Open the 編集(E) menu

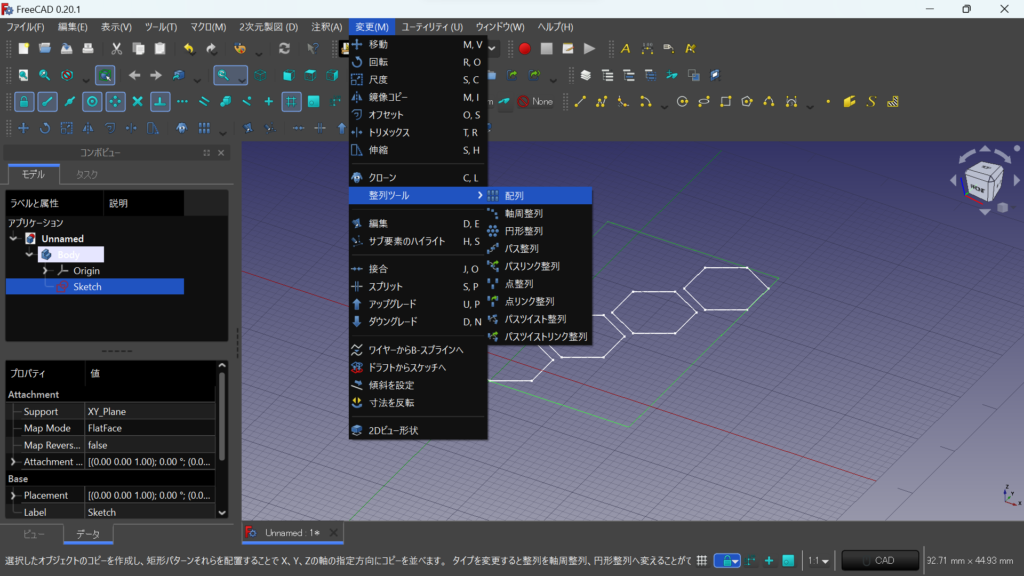72,27
